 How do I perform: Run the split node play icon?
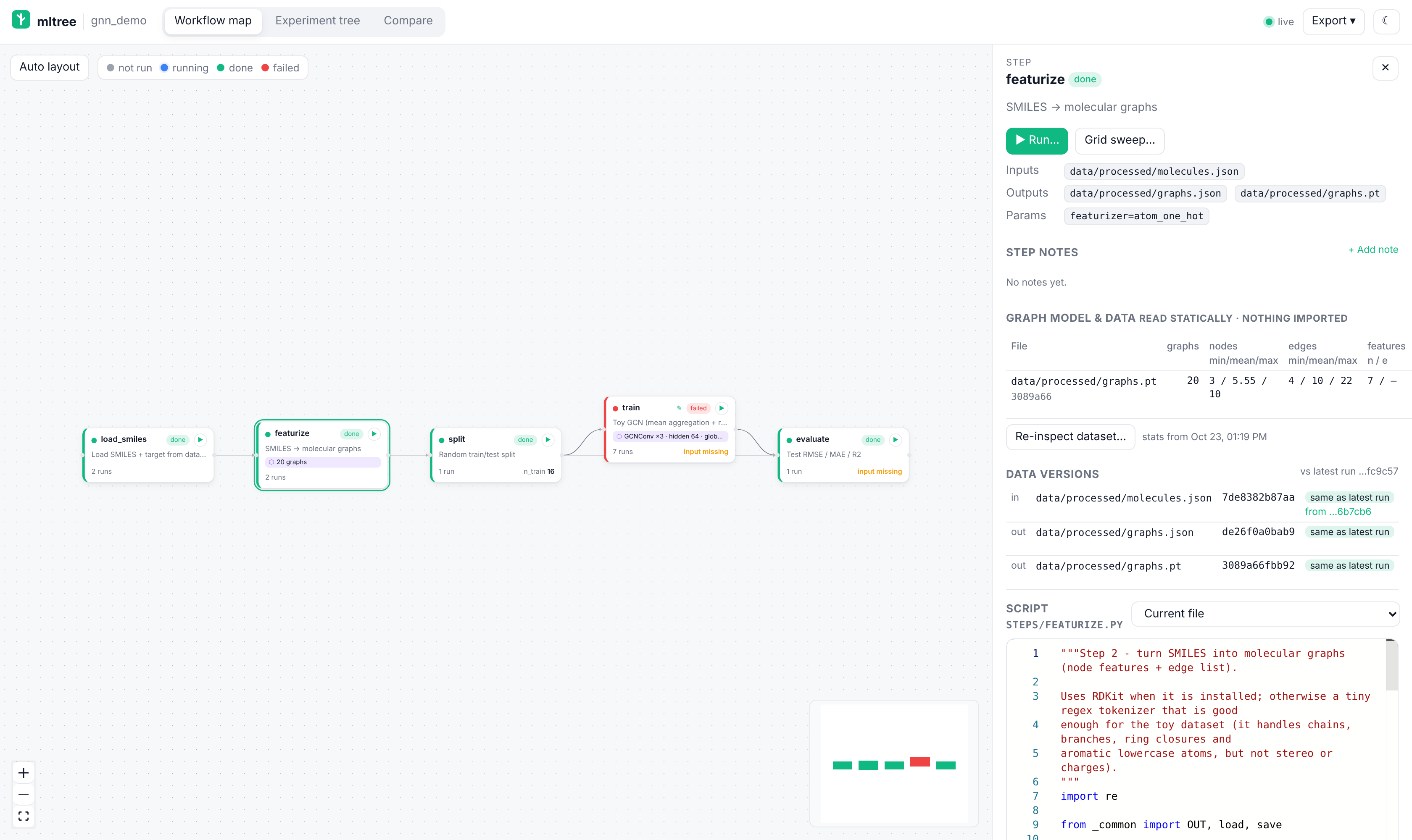click(548, 439)
